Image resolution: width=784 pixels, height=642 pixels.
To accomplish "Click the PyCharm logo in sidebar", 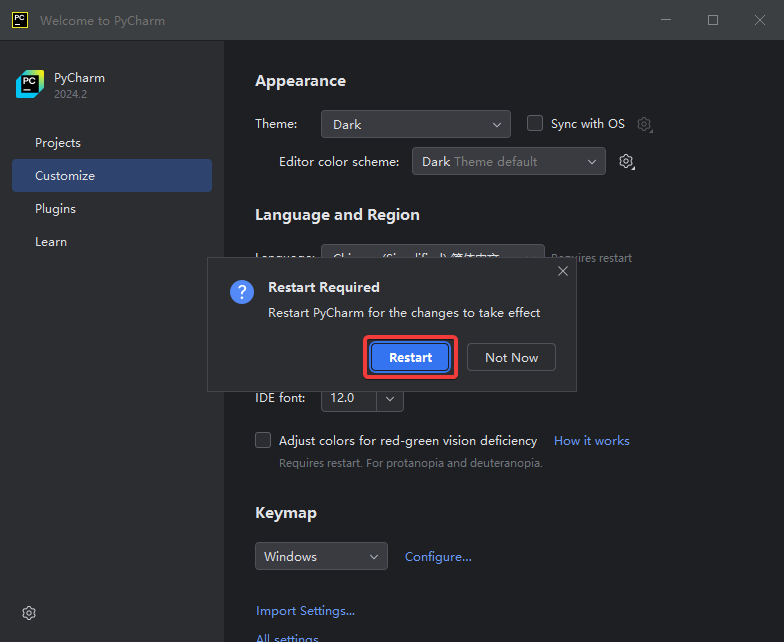I will 29,85.
